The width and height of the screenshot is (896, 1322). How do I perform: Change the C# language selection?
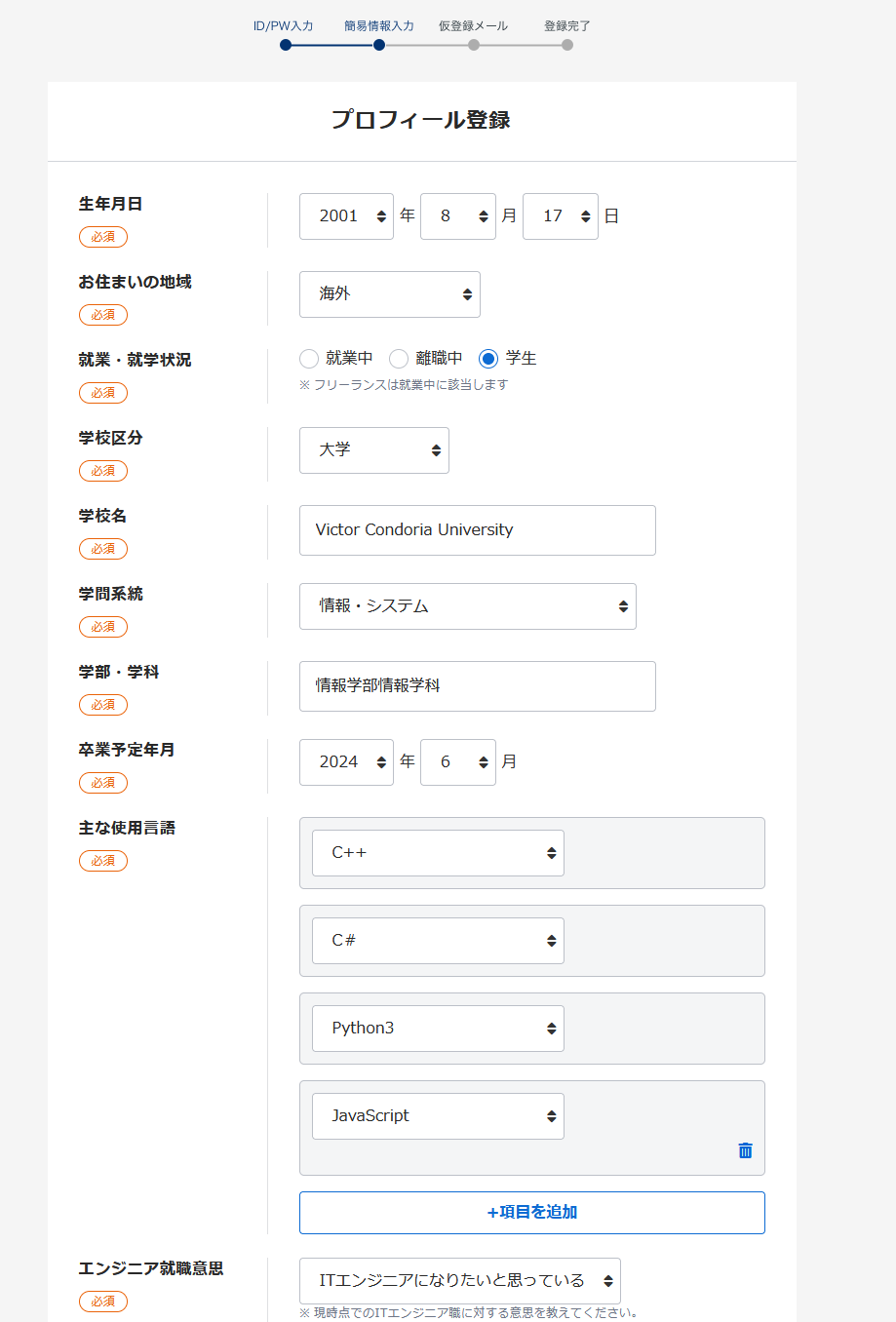[x=438, y=941]
